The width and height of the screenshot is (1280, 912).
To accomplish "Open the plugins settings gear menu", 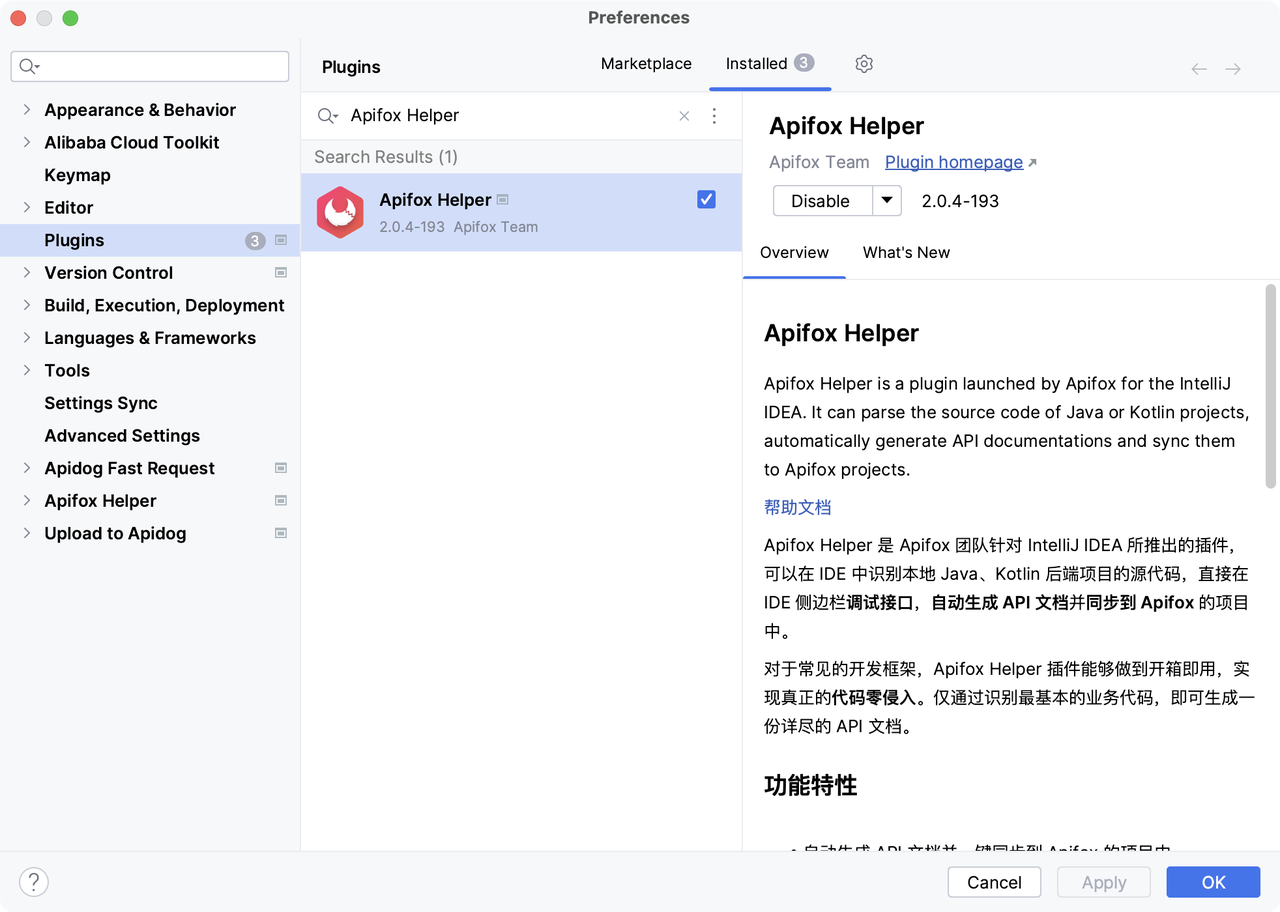I will (864, 64).
